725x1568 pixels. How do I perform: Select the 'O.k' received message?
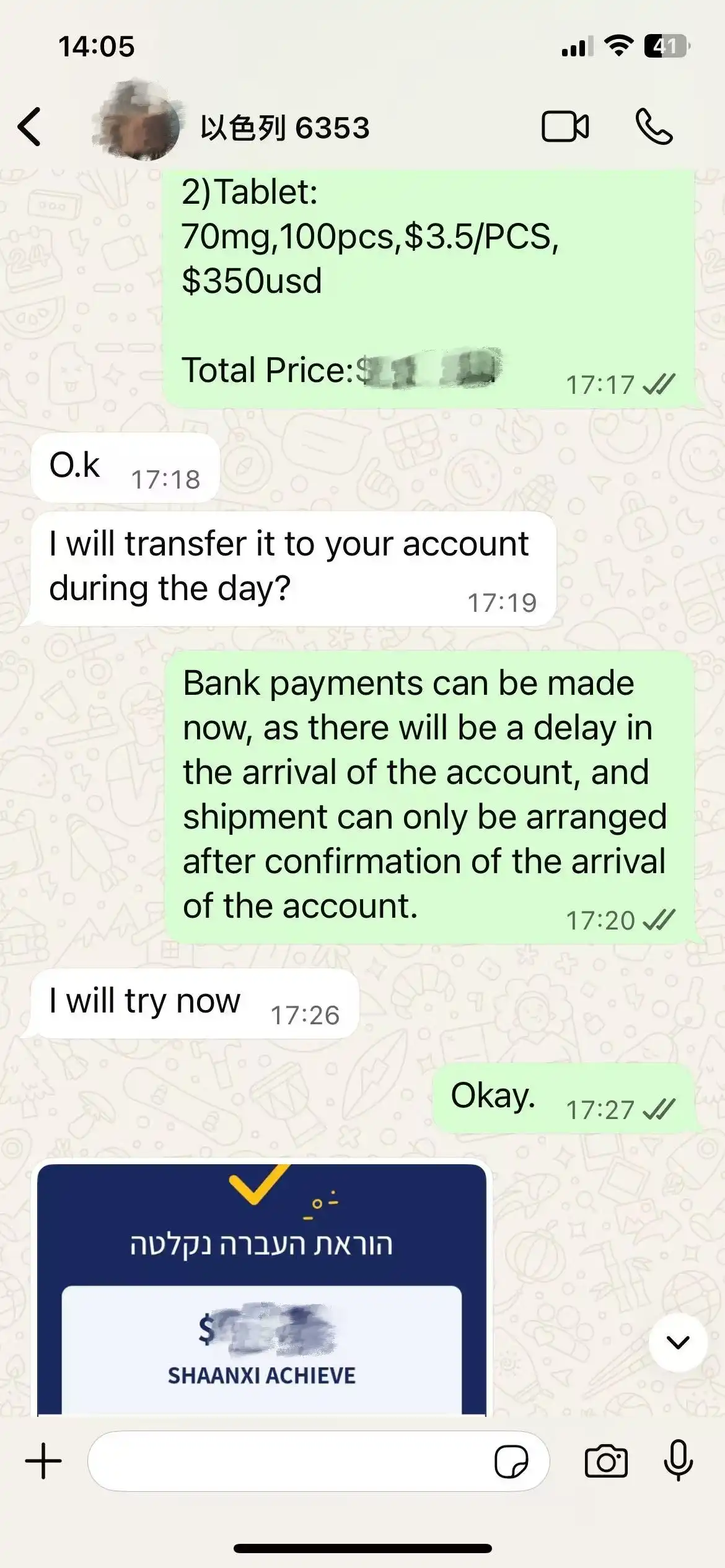click(125, 467)
